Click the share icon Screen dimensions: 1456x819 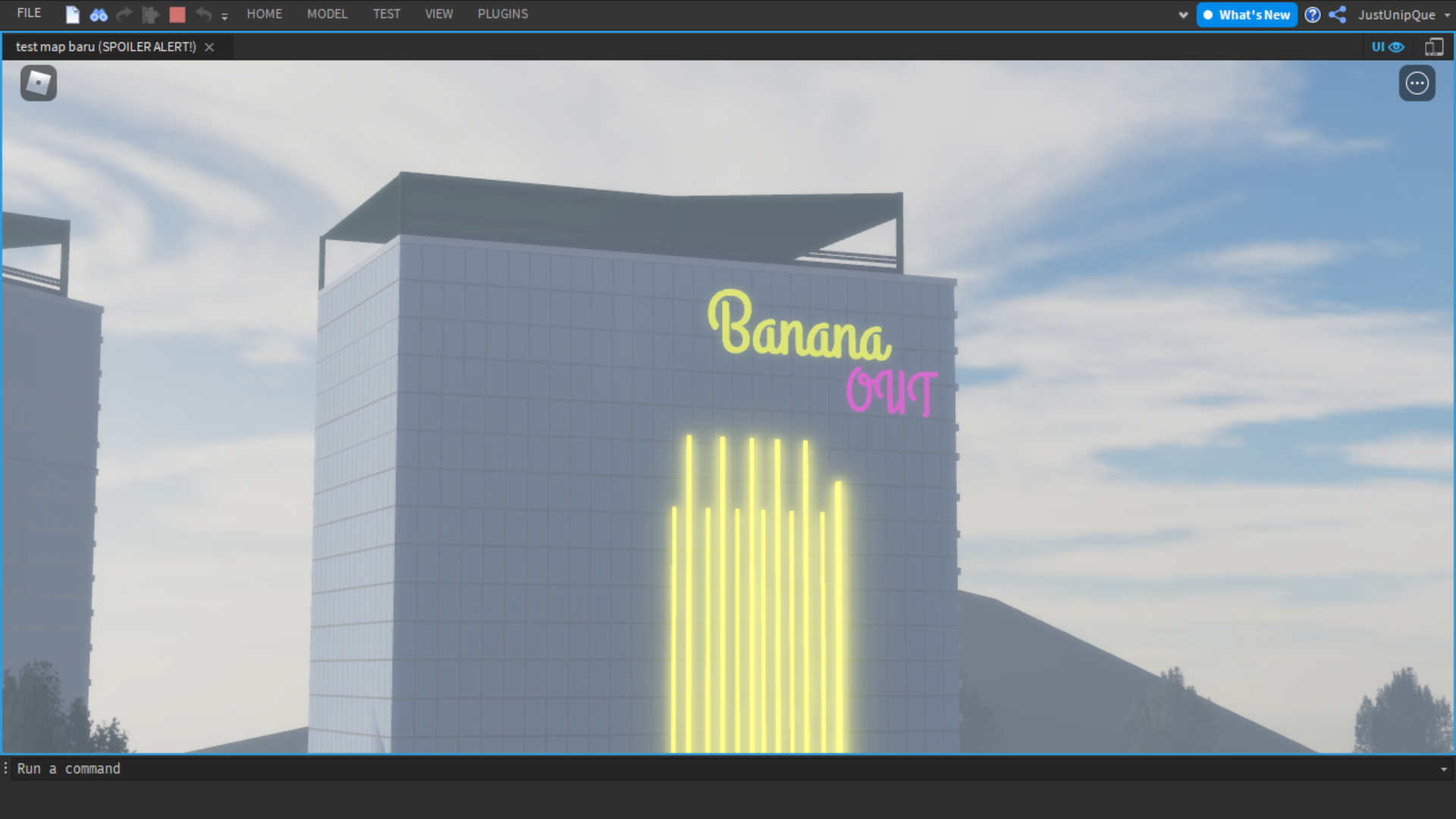coord(1338,14)
